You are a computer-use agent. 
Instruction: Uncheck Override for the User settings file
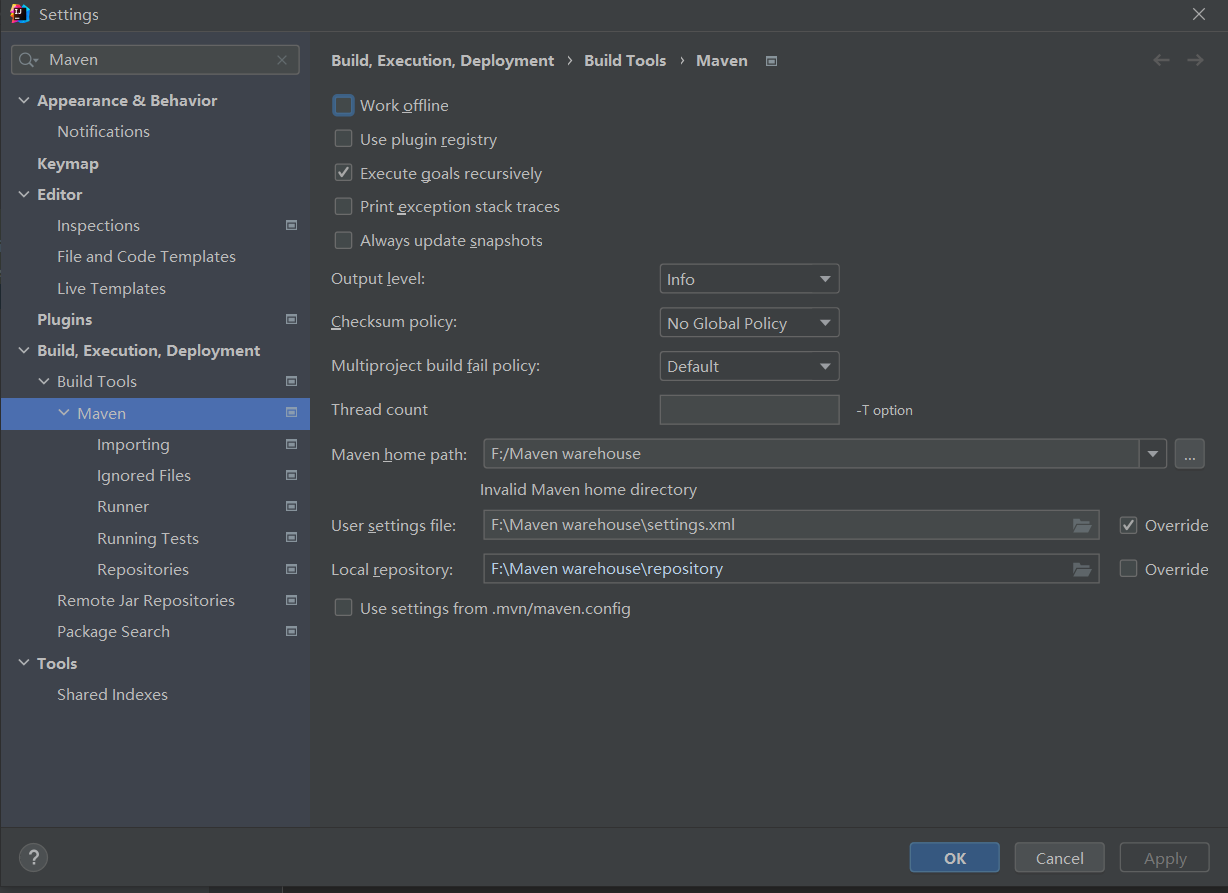click(1128, 525)
